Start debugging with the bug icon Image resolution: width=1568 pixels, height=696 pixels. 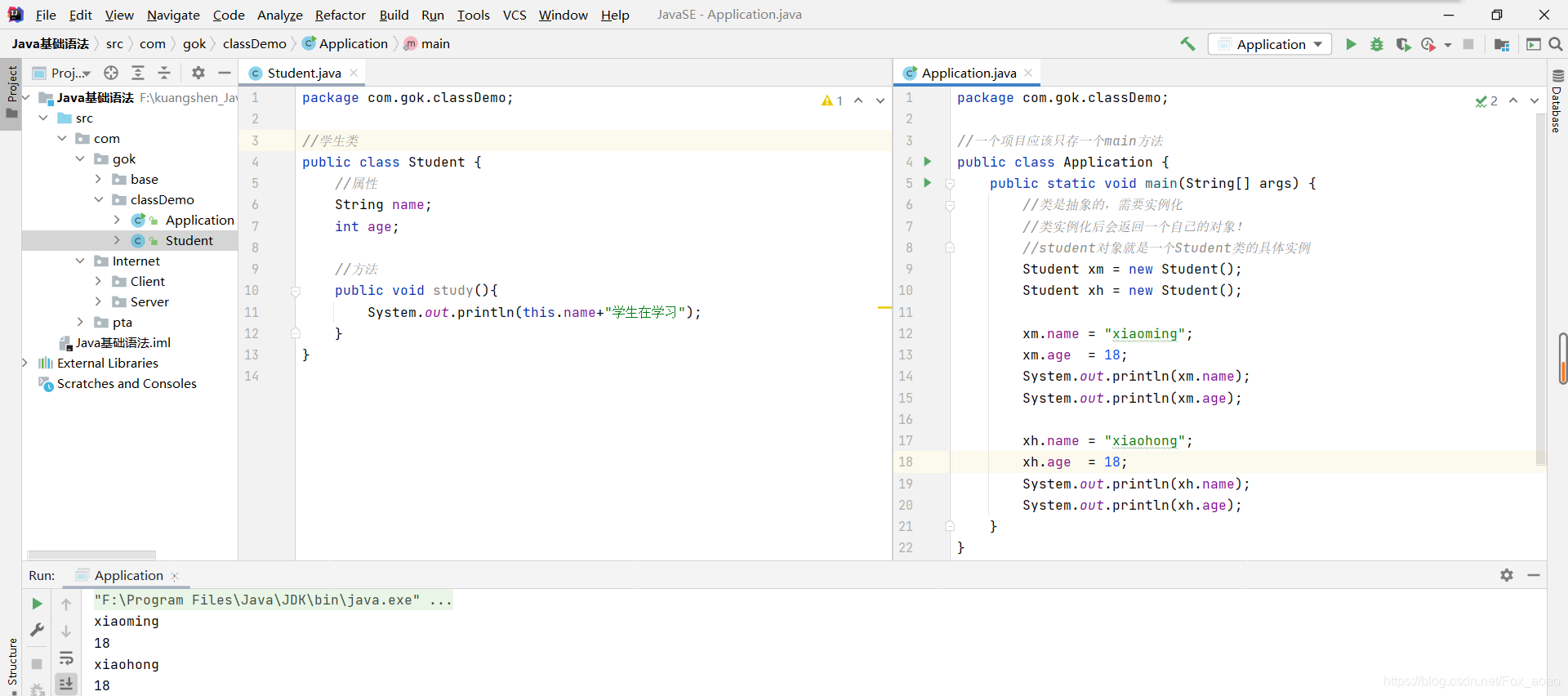coord(1377,44)
